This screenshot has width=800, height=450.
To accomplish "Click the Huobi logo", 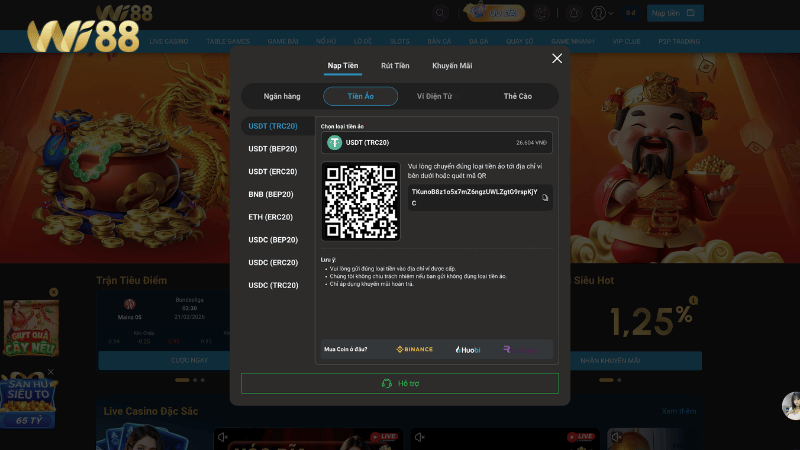I will tap(467, 349).
